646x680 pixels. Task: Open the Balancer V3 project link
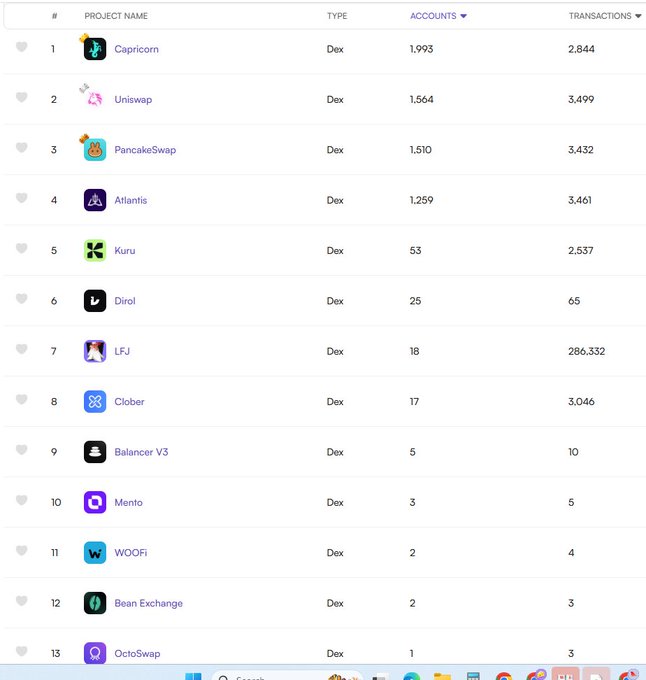pyautogui.click(x=141, y=451)
